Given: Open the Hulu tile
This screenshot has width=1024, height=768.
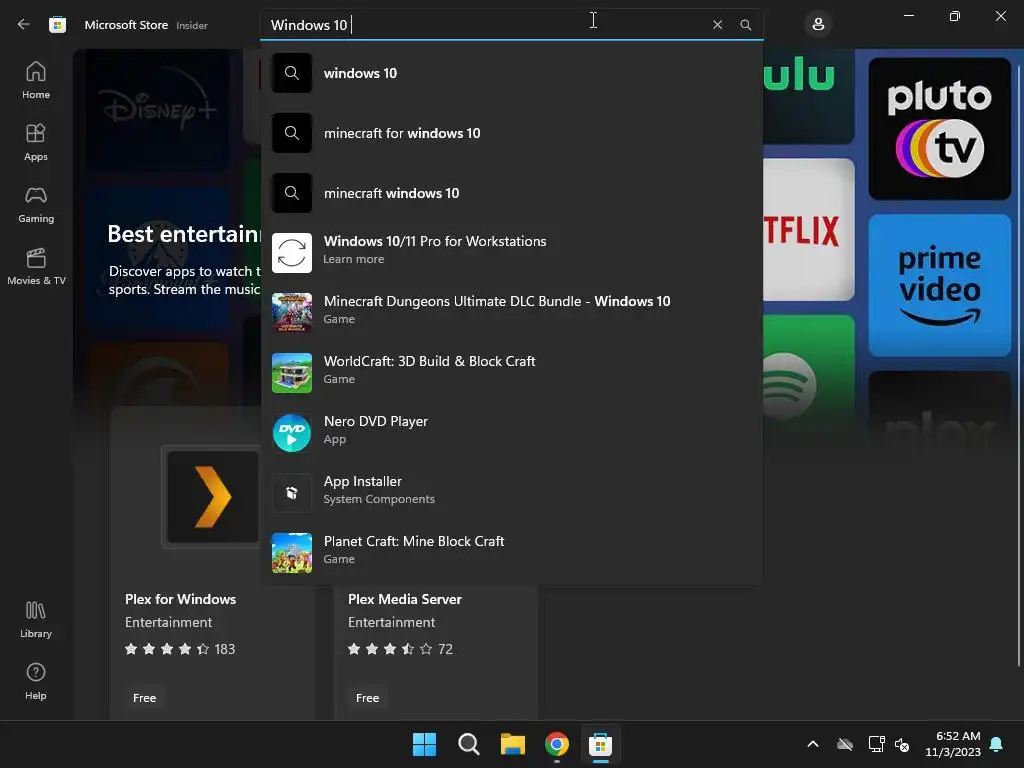Looking at the screenshot, I should (x=808, y=98).
